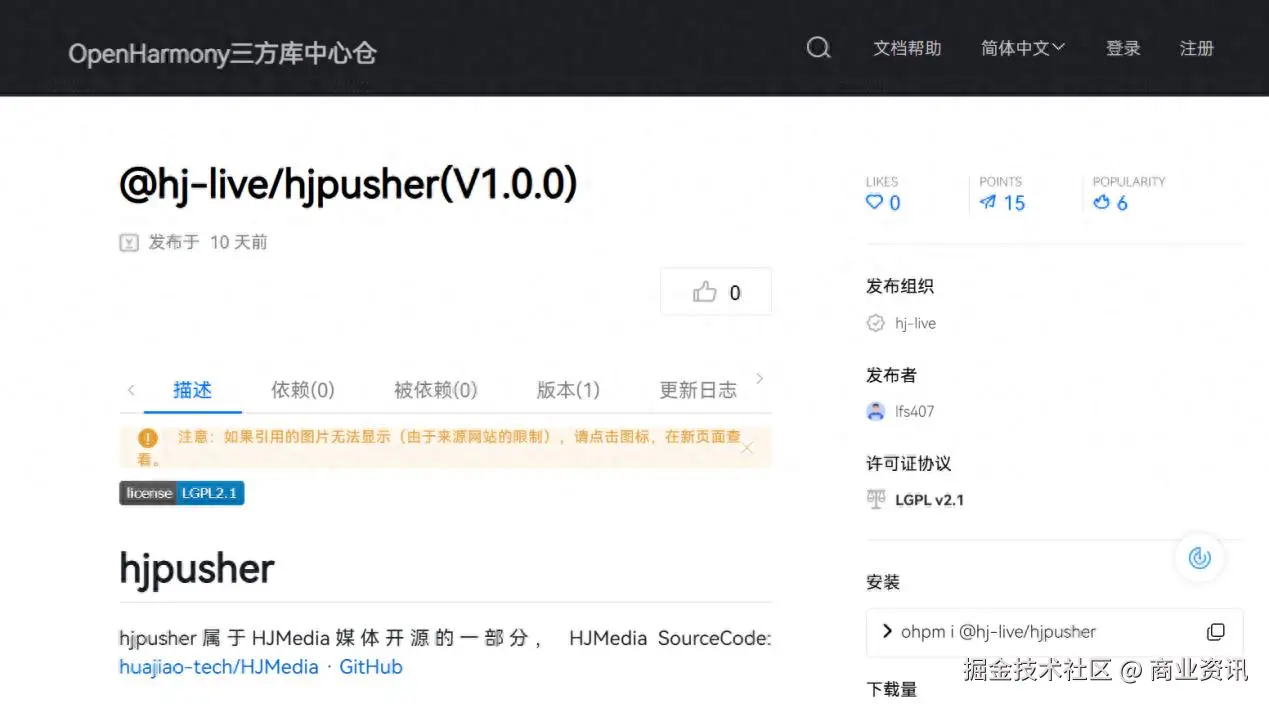Viewport: 1269px width, 704px height.
Task: Click the ohpm i @hj-live/hjpusher command text
Action: coord(998,632)
